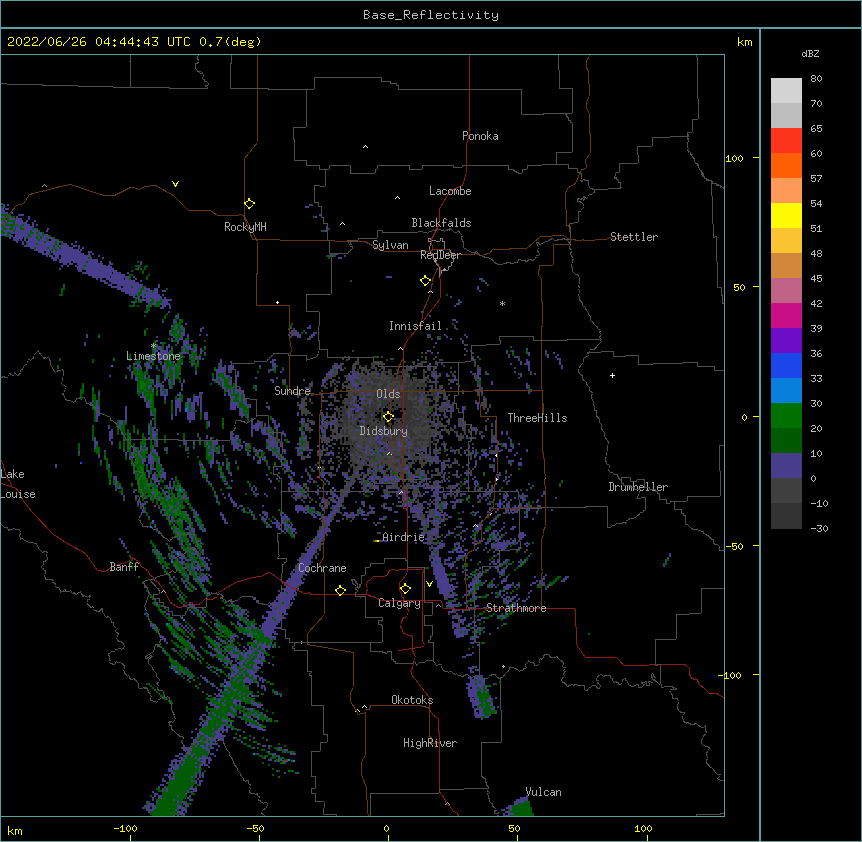The image size is (862, 842).
Task: Click the Lake Louise label
Action: (18, 484)
